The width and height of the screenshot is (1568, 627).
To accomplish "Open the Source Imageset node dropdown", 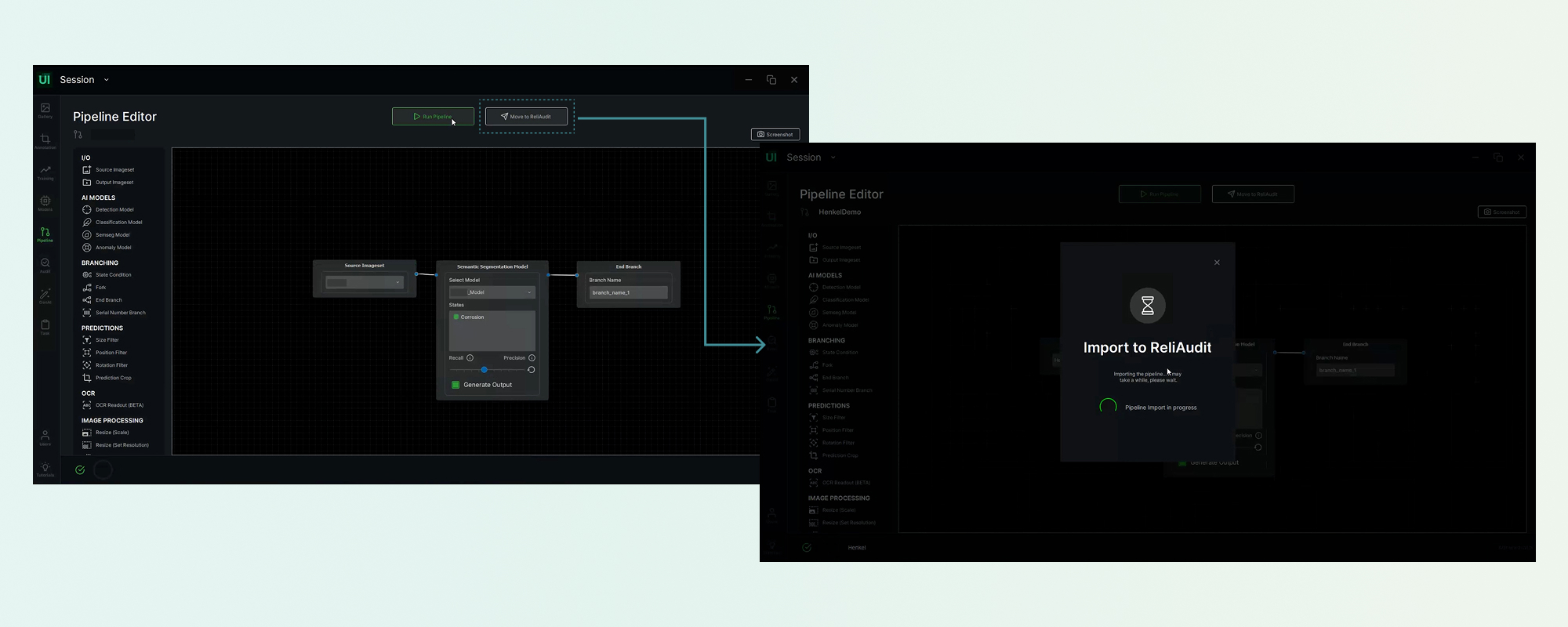I will [365, 283].
